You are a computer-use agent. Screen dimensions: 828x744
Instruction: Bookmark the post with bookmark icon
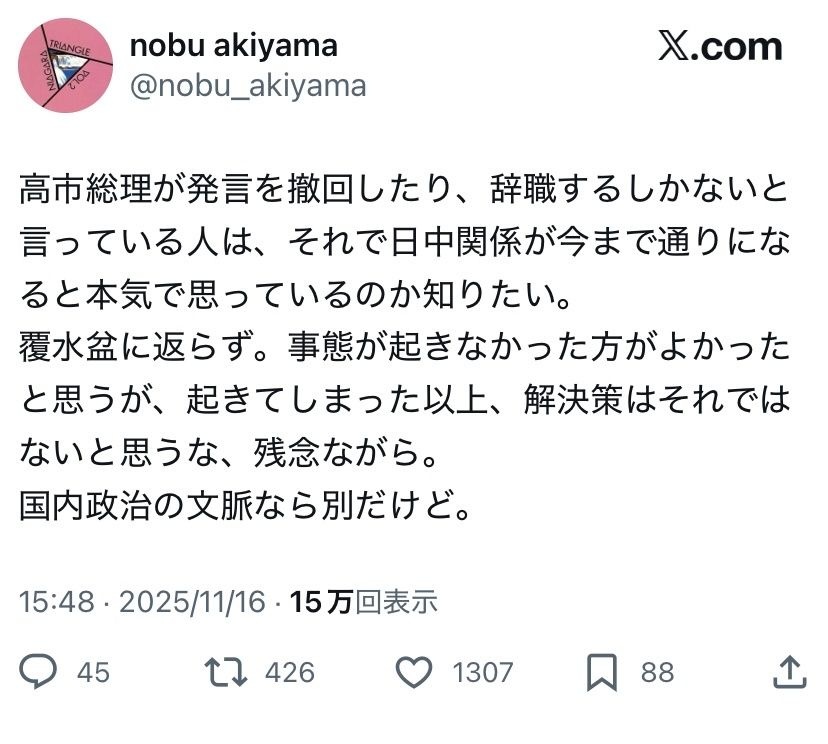point(601,672)
